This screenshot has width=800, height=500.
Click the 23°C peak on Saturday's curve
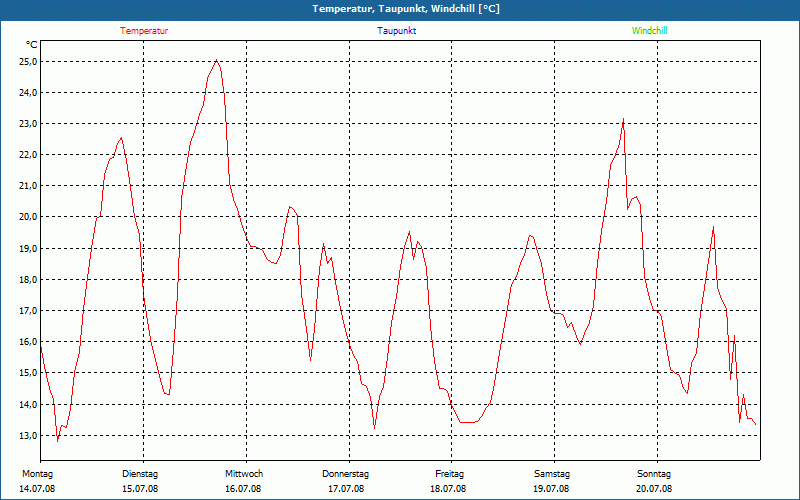pyautogui.click(x=623, y=119)
